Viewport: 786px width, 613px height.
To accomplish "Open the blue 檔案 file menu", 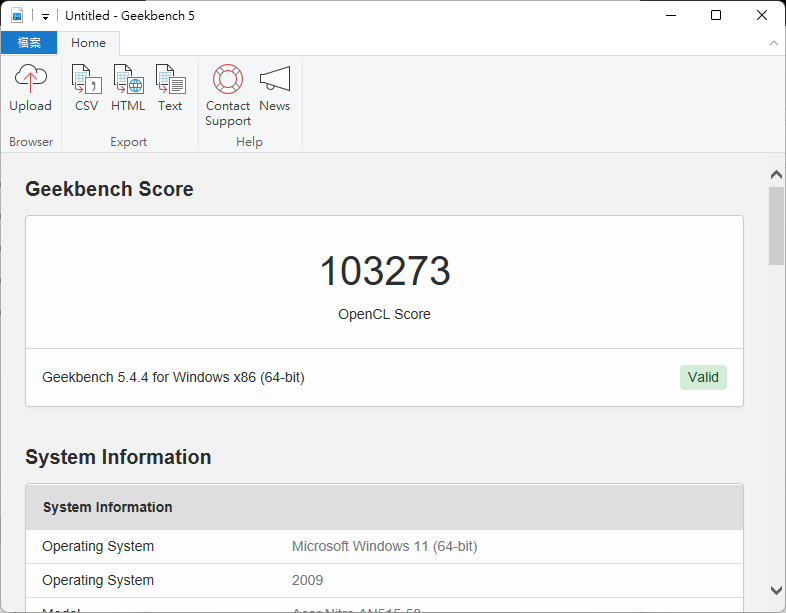I will pyautogui.click(x=29, y=43).
